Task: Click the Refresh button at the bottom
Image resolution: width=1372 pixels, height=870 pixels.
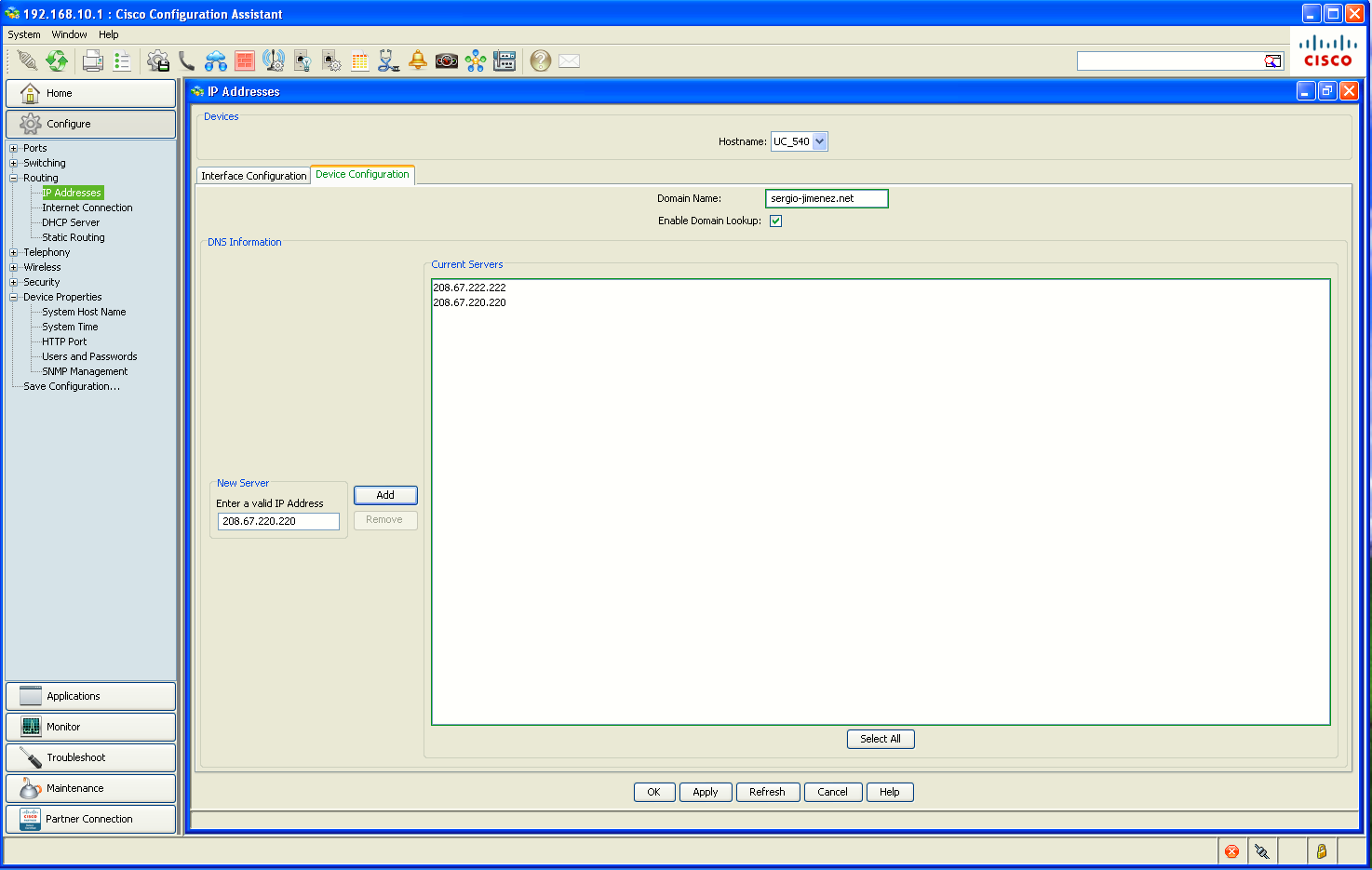Action: [768, 792]
